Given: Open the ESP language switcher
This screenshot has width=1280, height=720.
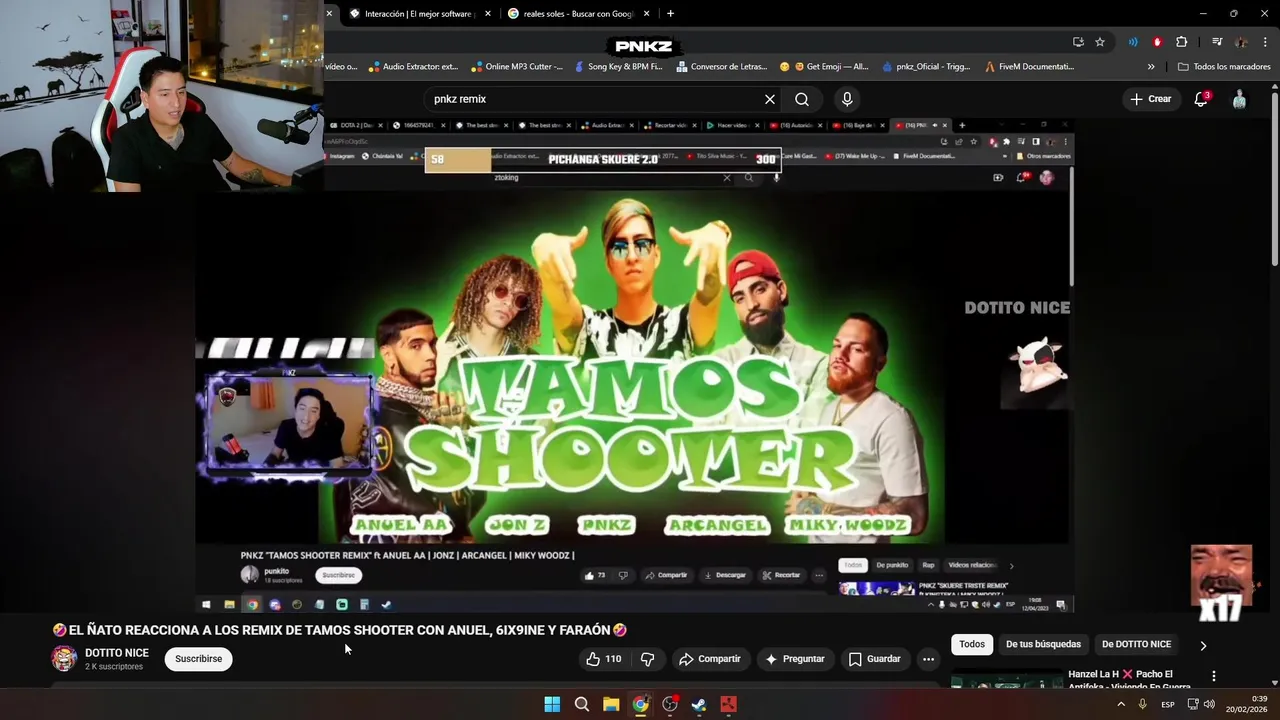Looking at the screenshot, I should pyautogui.click(x=1168, y=704).
